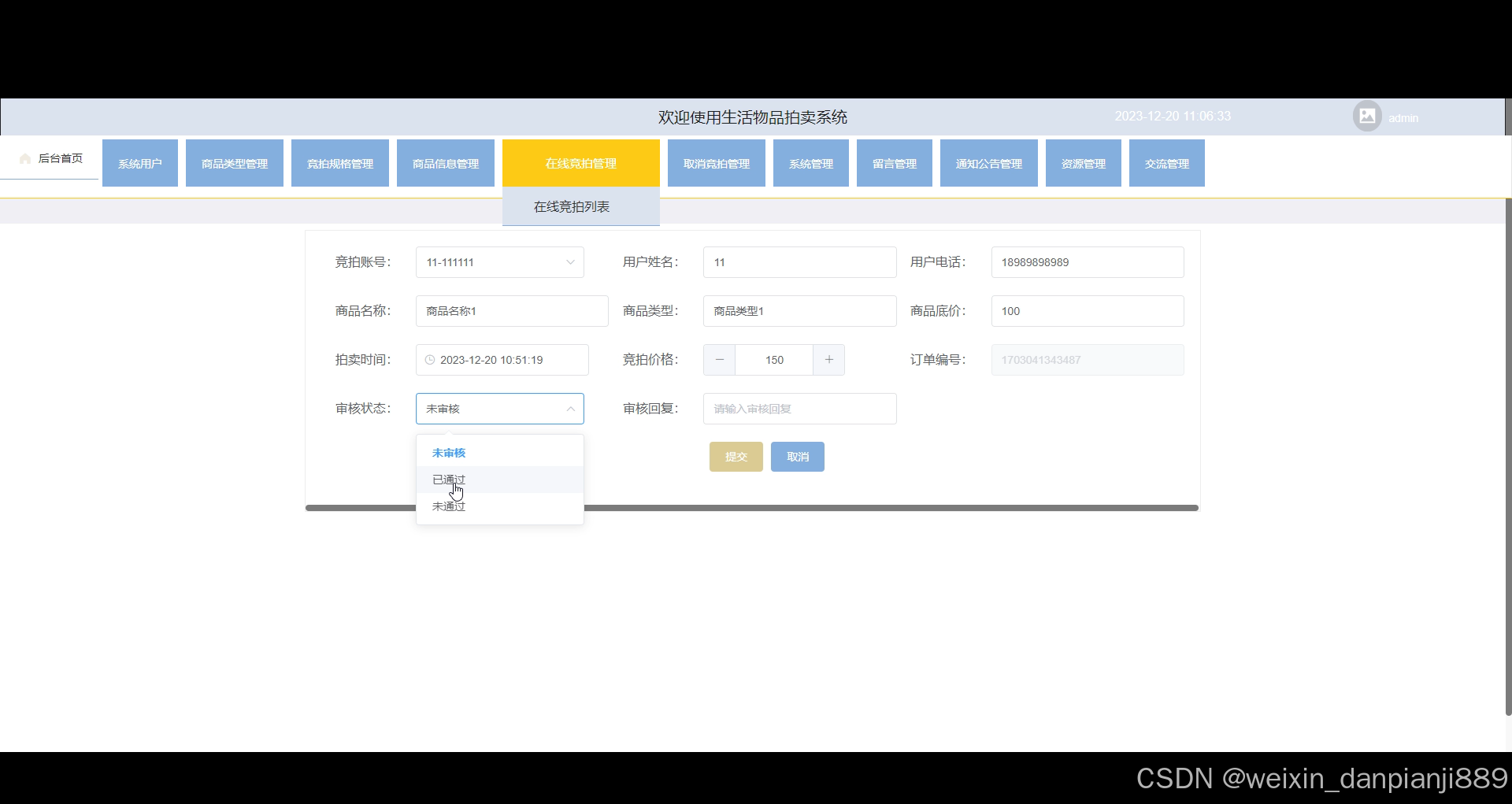Viewport: 1512px width, 804px height.
Task: Select 已通过 option in dropdown list
Action: (x=500, y=480)
